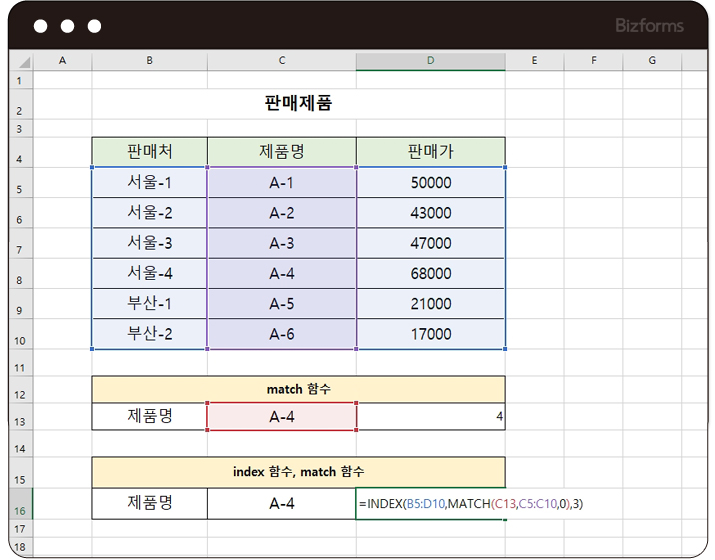Click the select-all corner triangle

20,62
